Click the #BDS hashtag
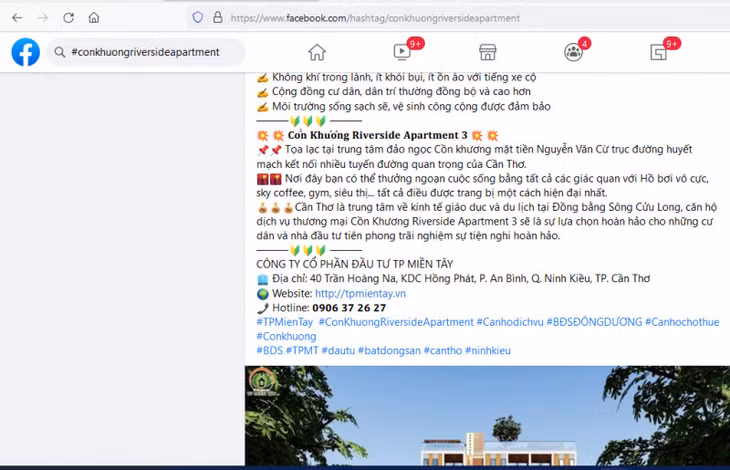 tap(270, 350)
